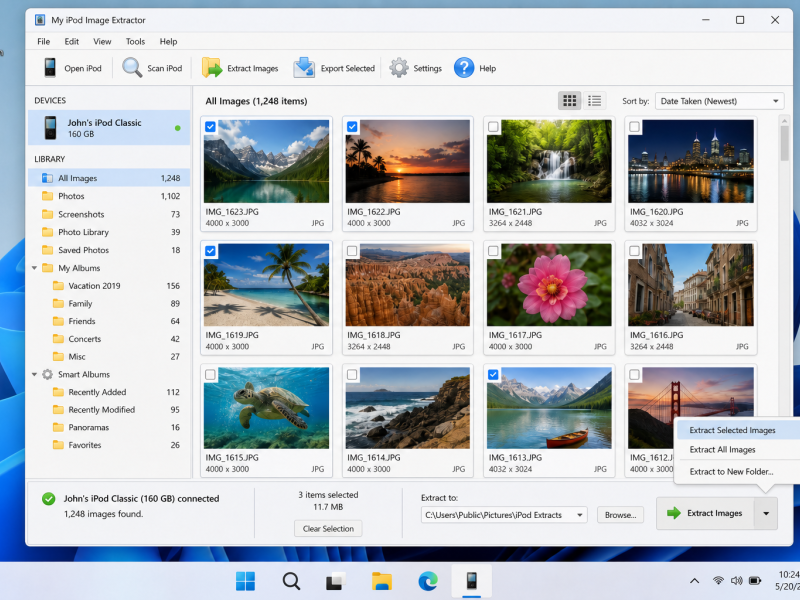
Task: Click the Screenshots folder icon
Action: point(47,214)
